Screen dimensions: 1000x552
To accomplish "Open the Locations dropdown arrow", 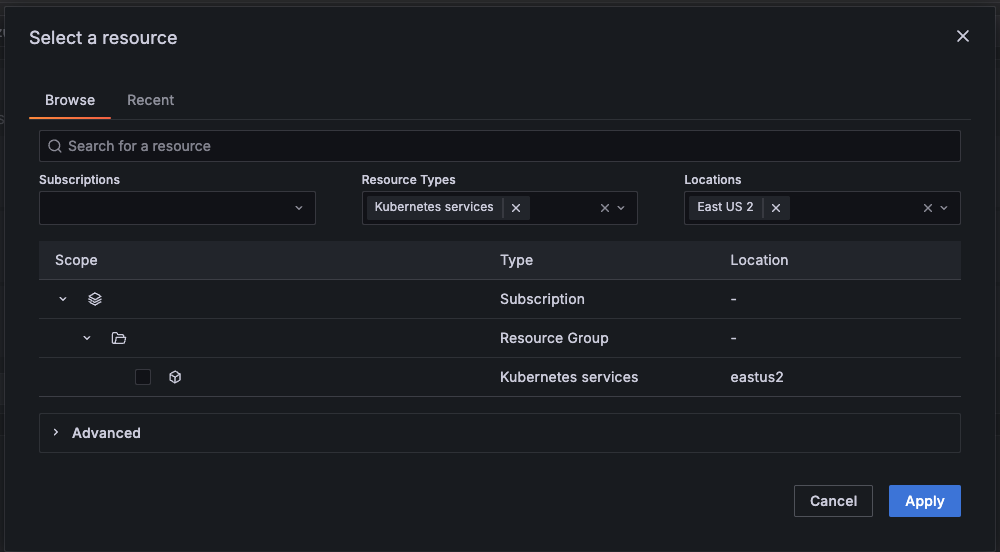I will 944,208.
